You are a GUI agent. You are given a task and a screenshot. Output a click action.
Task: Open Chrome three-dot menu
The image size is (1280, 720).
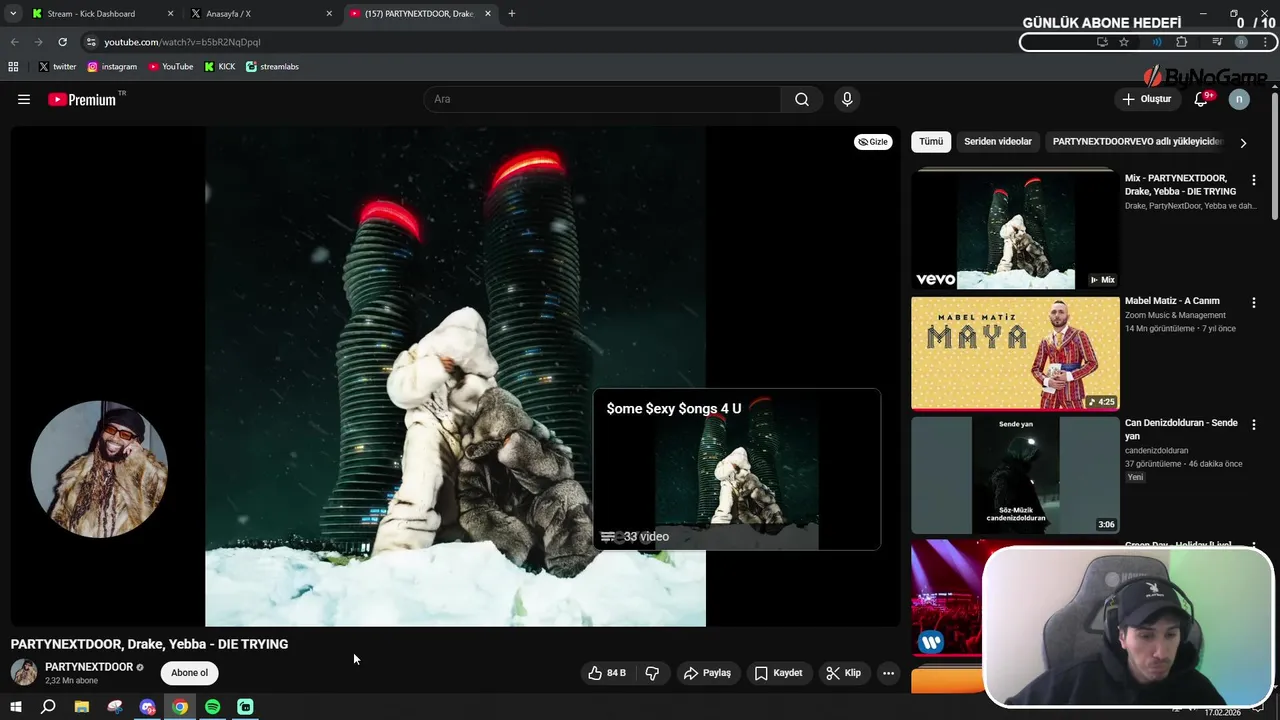(x=1266, y=42)
